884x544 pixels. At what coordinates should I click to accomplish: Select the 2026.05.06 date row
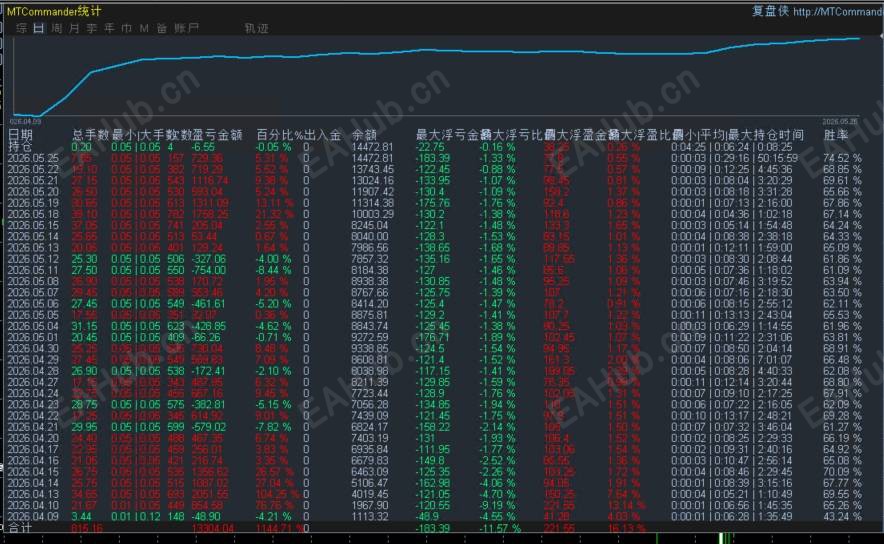click(33, 304)
